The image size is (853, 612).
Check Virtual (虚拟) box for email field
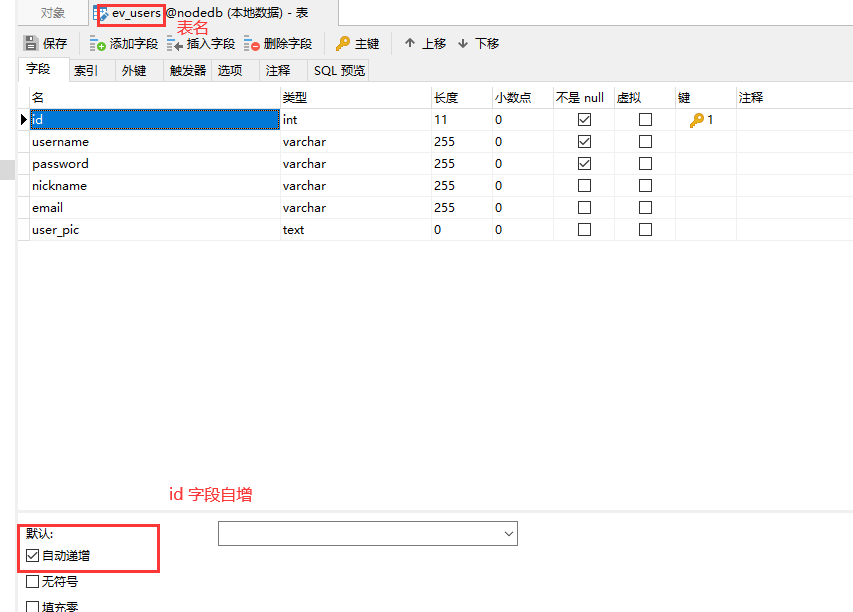click(645, 208)
